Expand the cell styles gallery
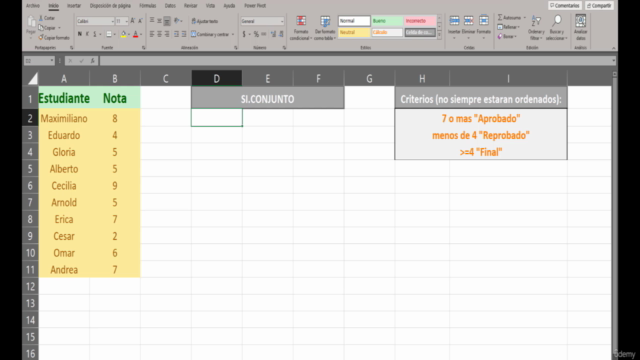The width and height of the screenshot is (640, 360). click(x=440, y=36)
